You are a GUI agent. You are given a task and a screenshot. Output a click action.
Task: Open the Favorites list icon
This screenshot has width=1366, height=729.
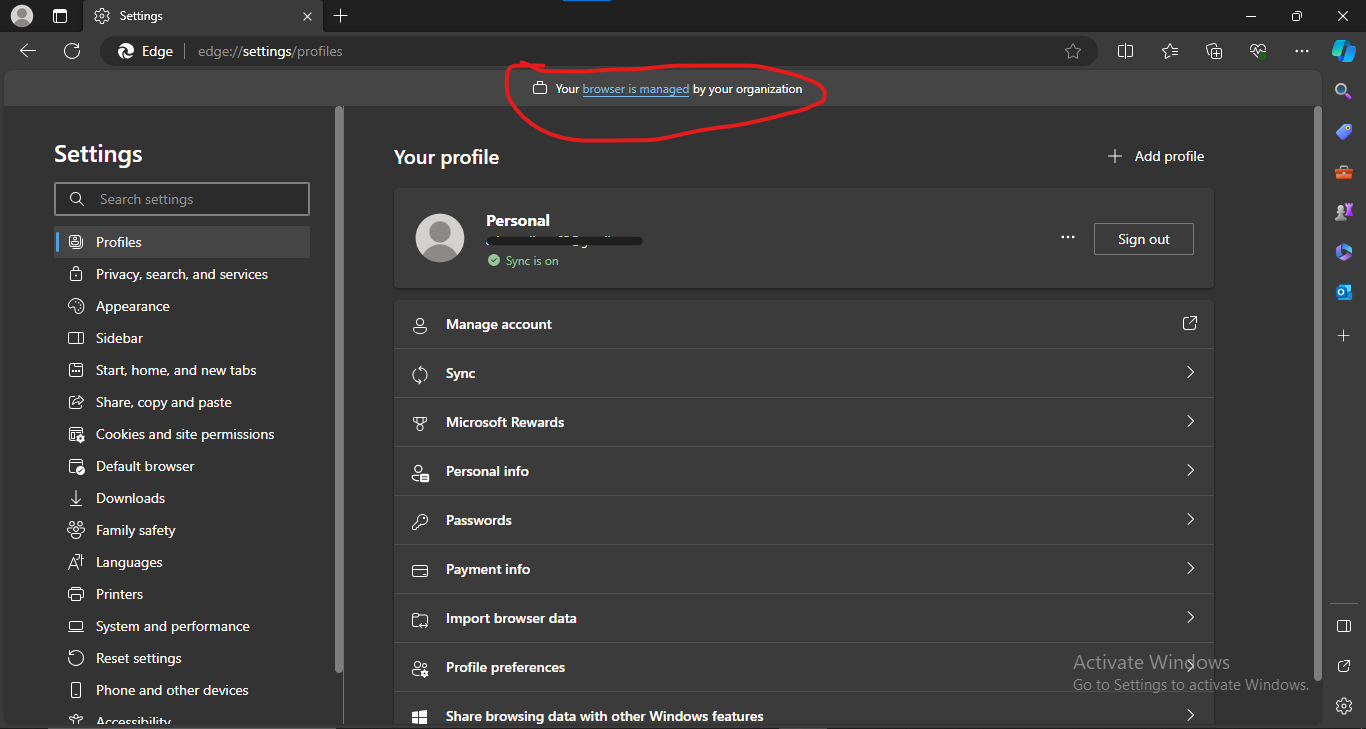coord(1170,51)
